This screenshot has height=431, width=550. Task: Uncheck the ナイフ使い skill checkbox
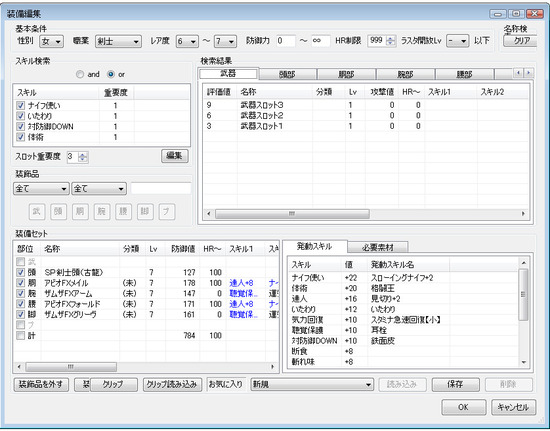[x=21, y=106]
